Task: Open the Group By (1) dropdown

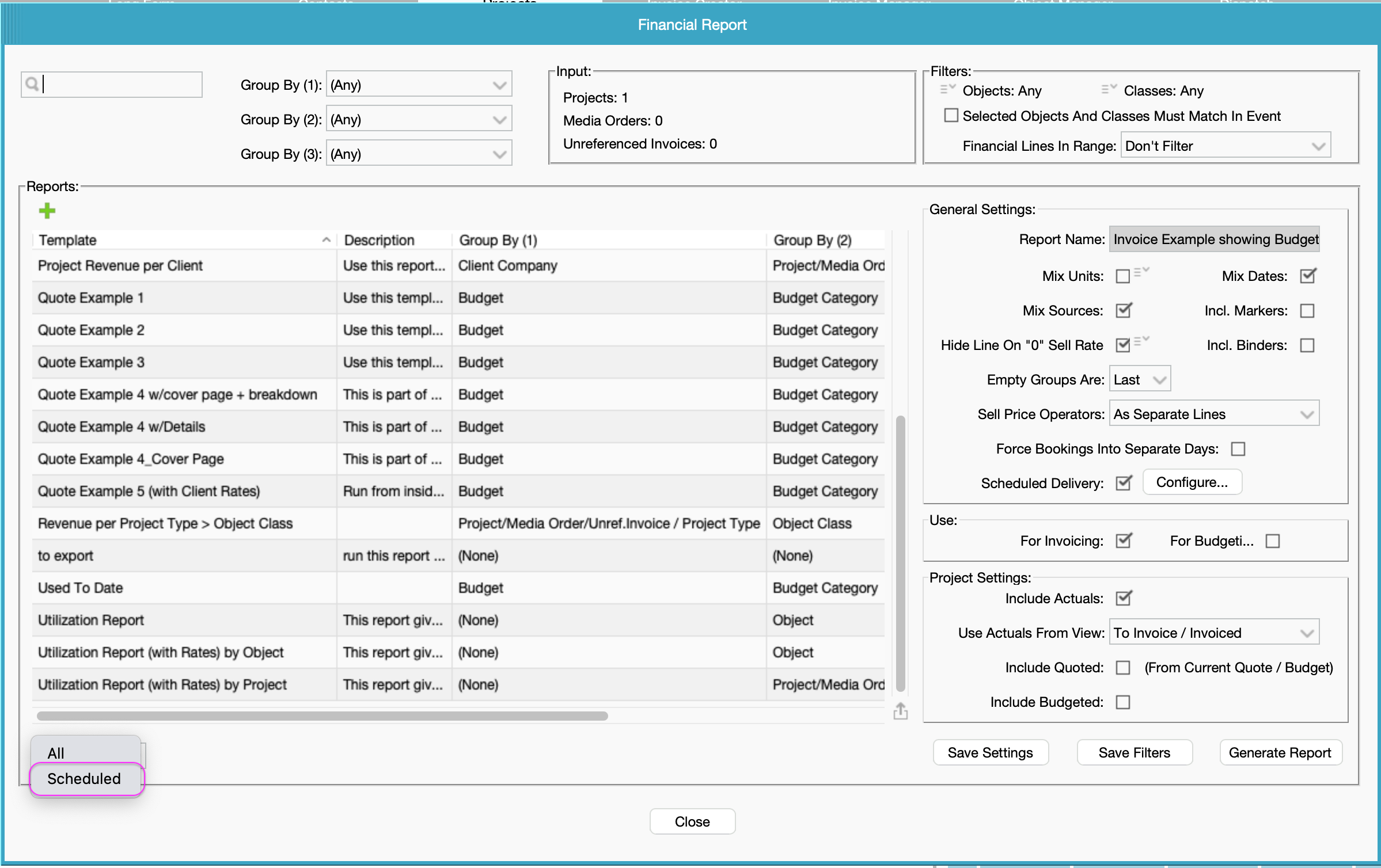Action: (419, 85)
